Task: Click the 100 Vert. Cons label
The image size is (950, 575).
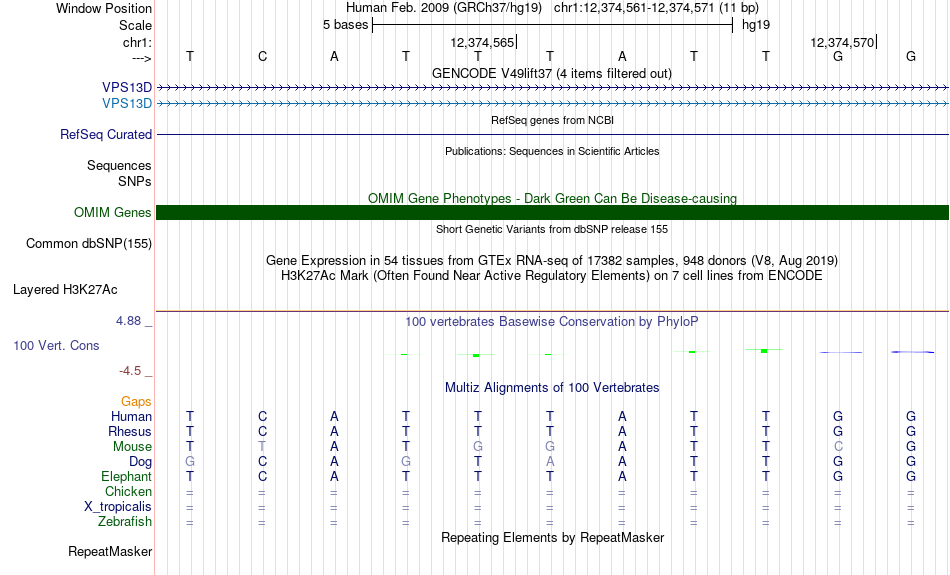Action: tap(56, 345)
